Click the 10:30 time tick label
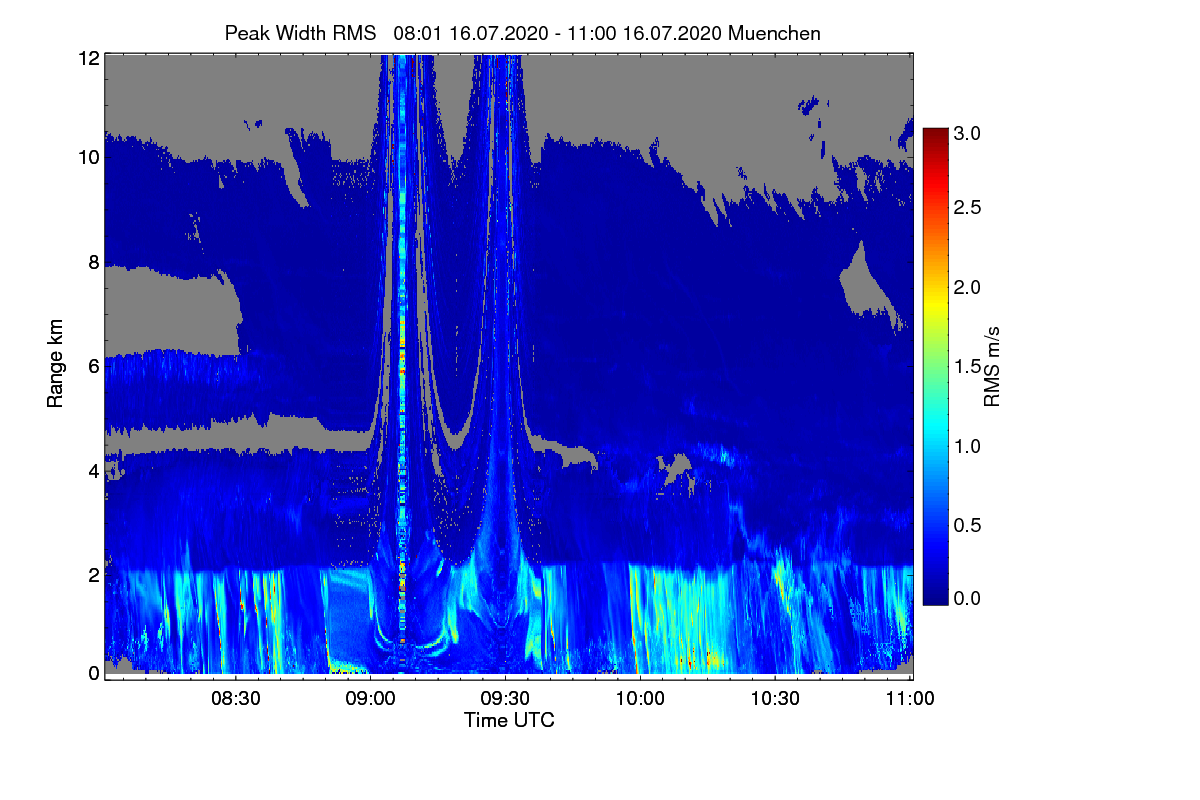1200x800 pixels. click(775, 697)
